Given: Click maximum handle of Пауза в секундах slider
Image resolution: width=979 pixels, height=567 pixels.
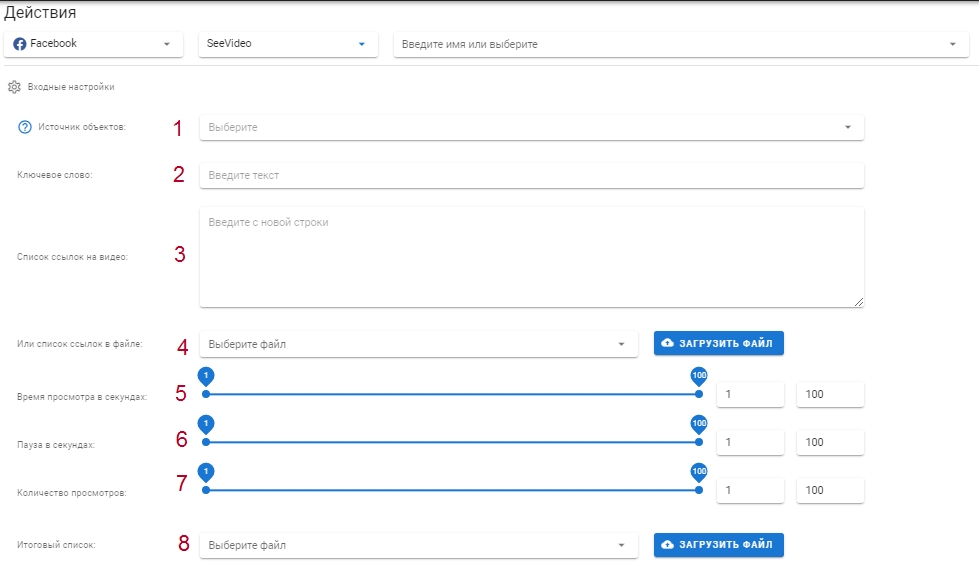Looking at the screenshot, I should click(699, 442).
